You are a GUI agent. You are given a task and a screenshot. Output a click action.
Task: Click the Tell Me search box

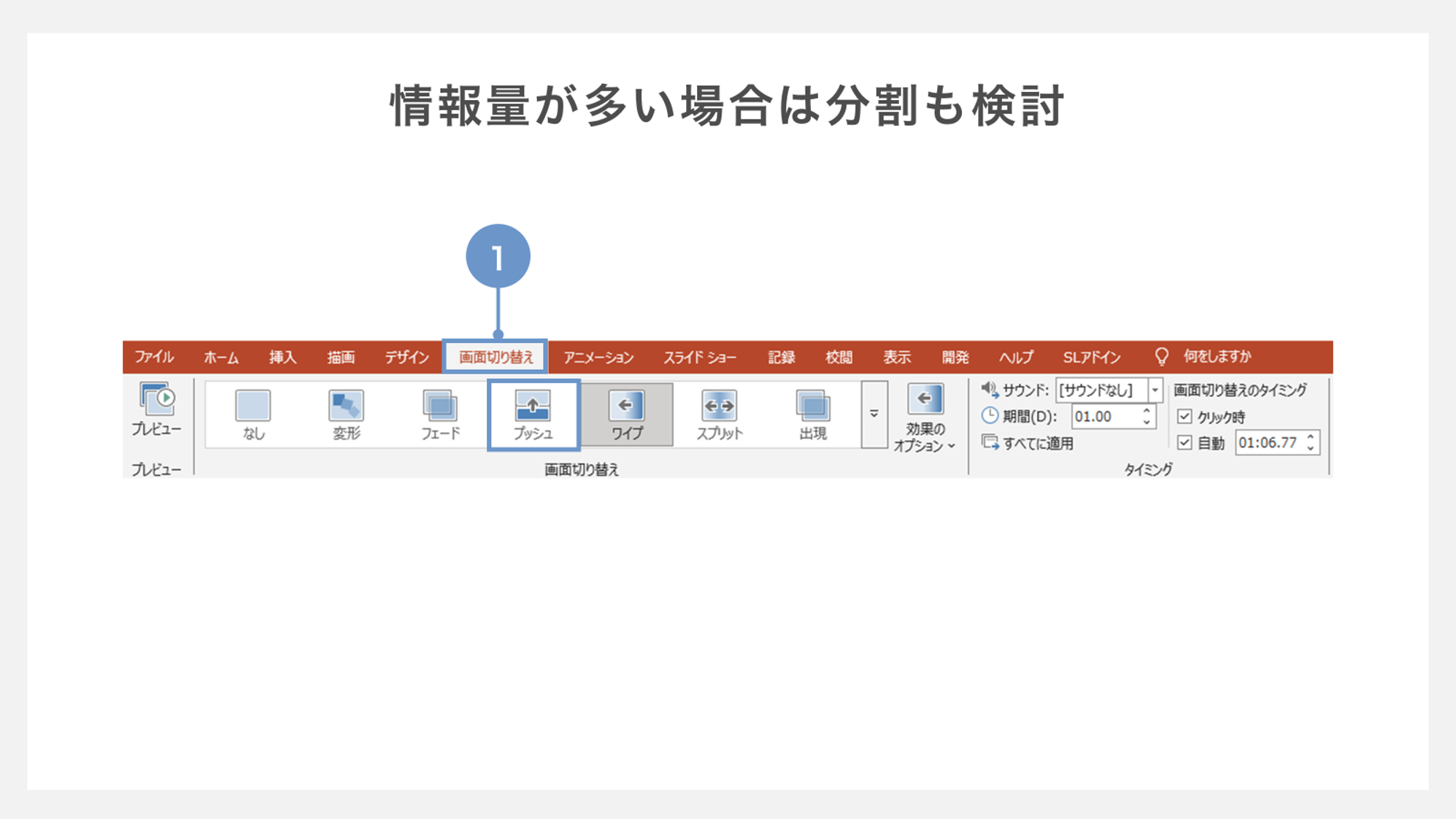tap(1217, 357)
